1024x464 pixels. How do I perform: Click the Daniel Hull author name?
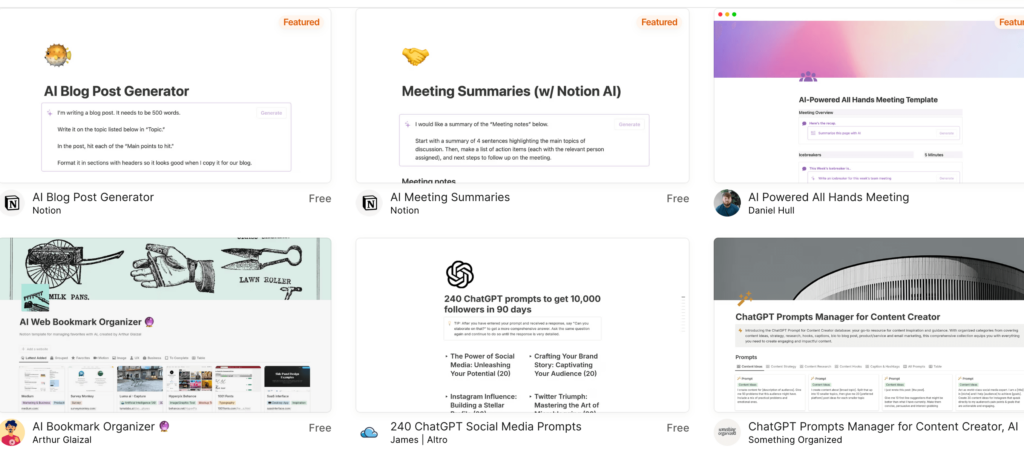[x=772, y=210]
